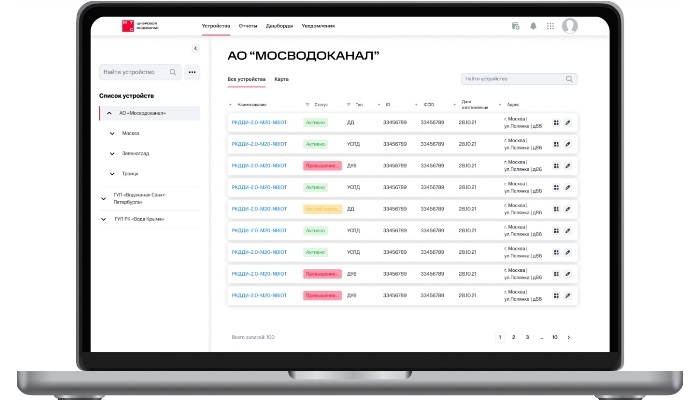Open the user profile avatar
700x400 pixels.
[570, 26]
